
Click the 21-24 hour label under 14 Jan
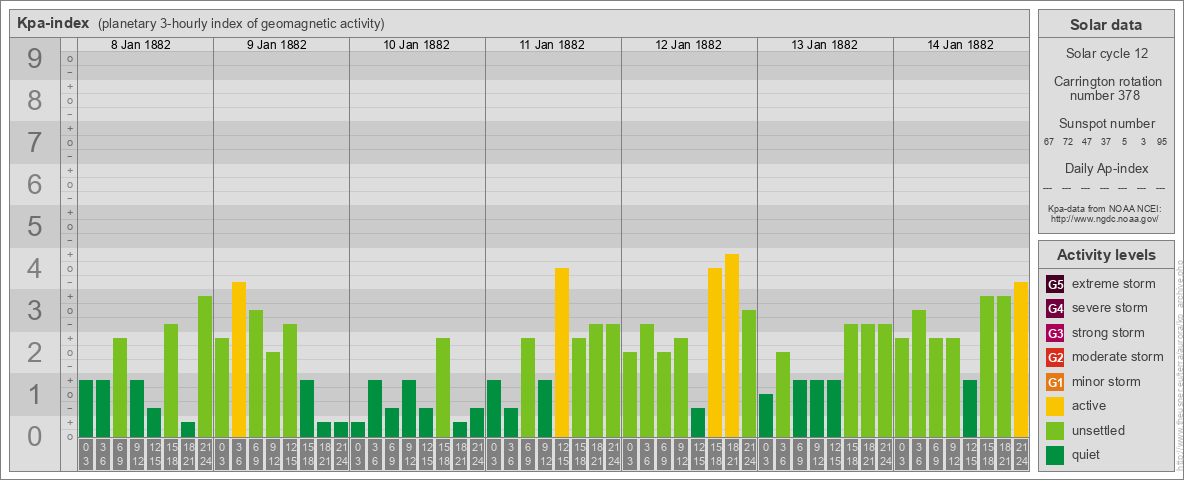[1020, 454]
